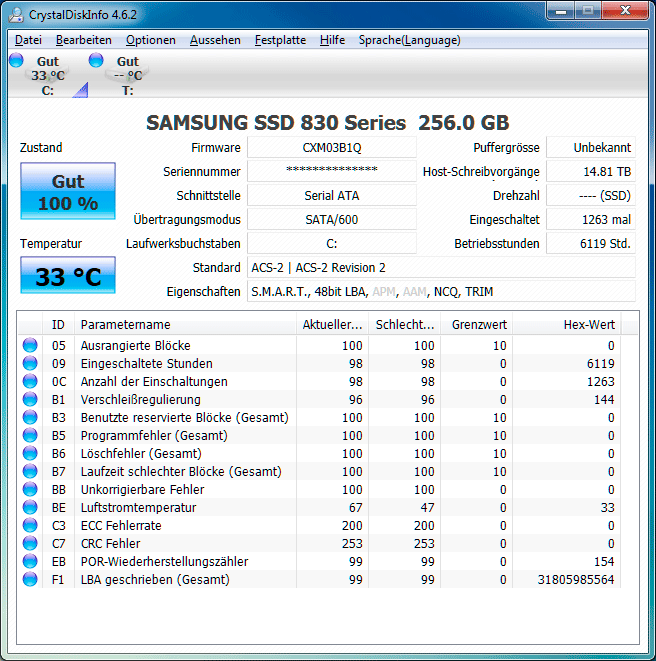This screenshot has height=661, width=656.
Task: Select drive T: disk tab
Action: 128,75
